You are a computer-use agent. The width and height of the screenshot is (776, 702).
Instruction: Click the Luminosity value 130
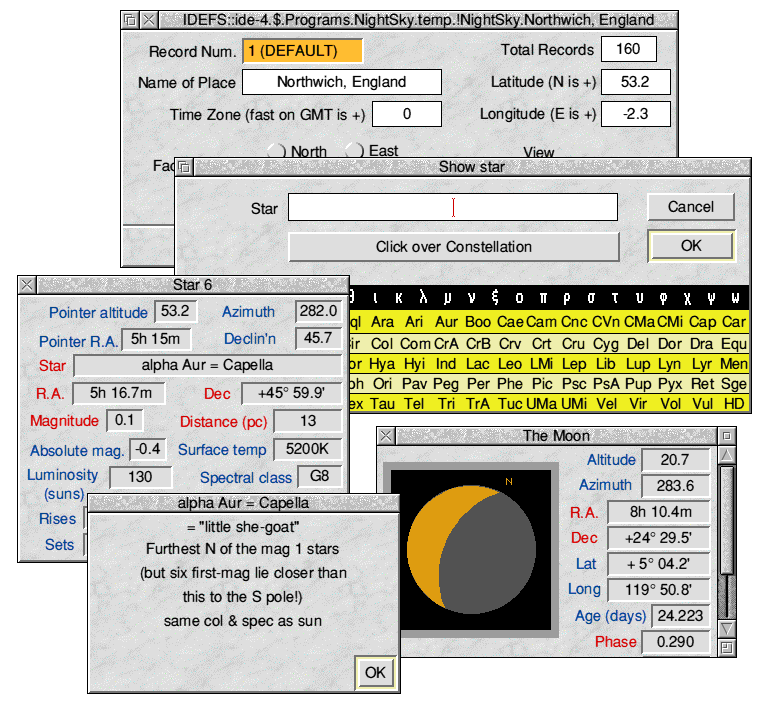click(141, 477)
